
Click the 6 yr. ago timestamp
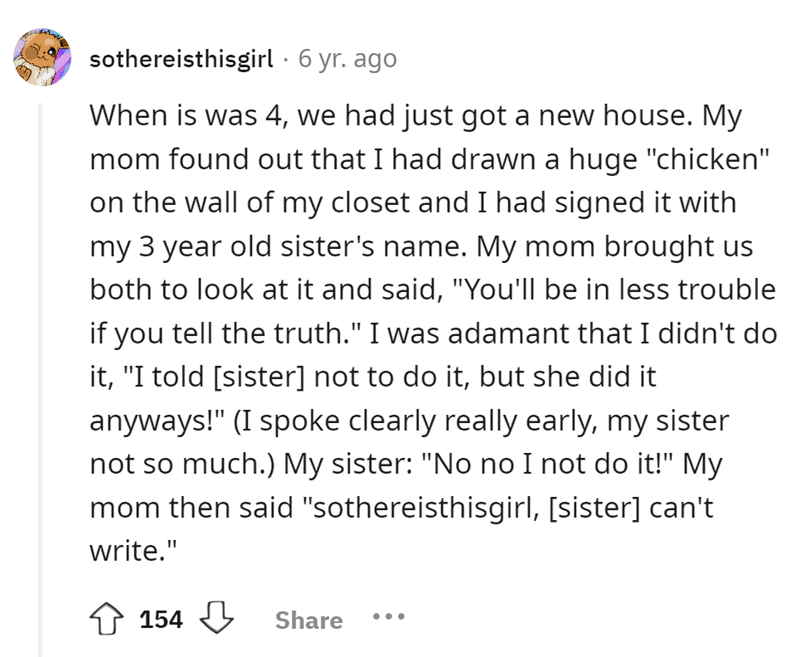[346, 58]
